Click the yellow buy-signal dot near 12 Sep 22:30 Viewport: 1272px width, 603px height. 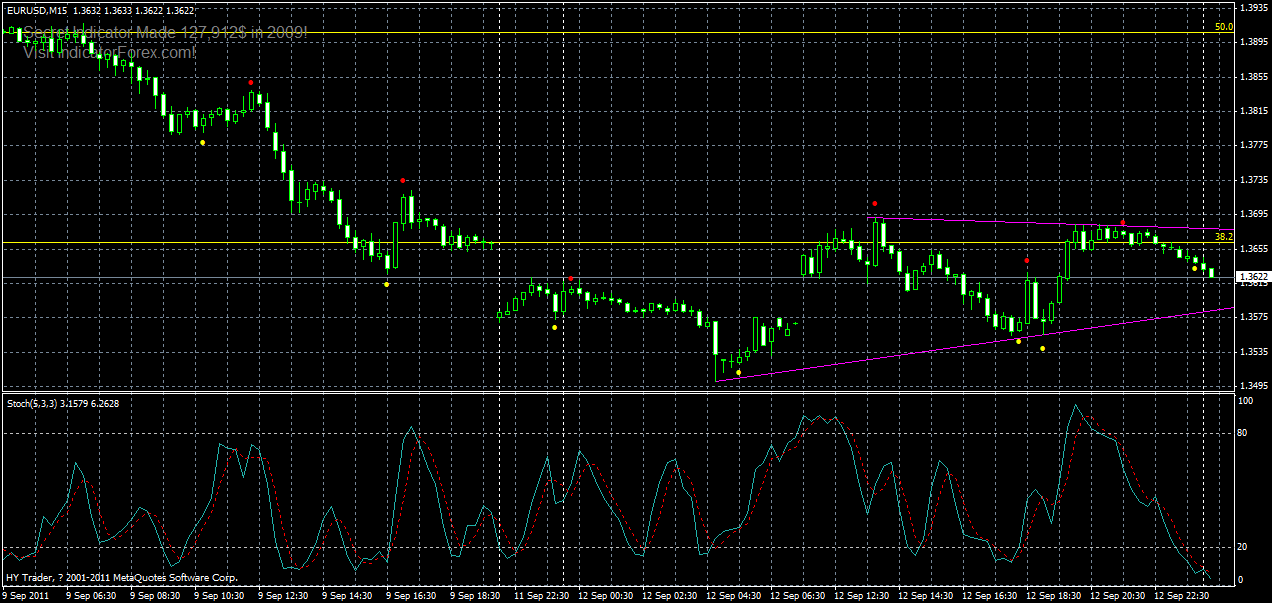[x=1194, y=268]
